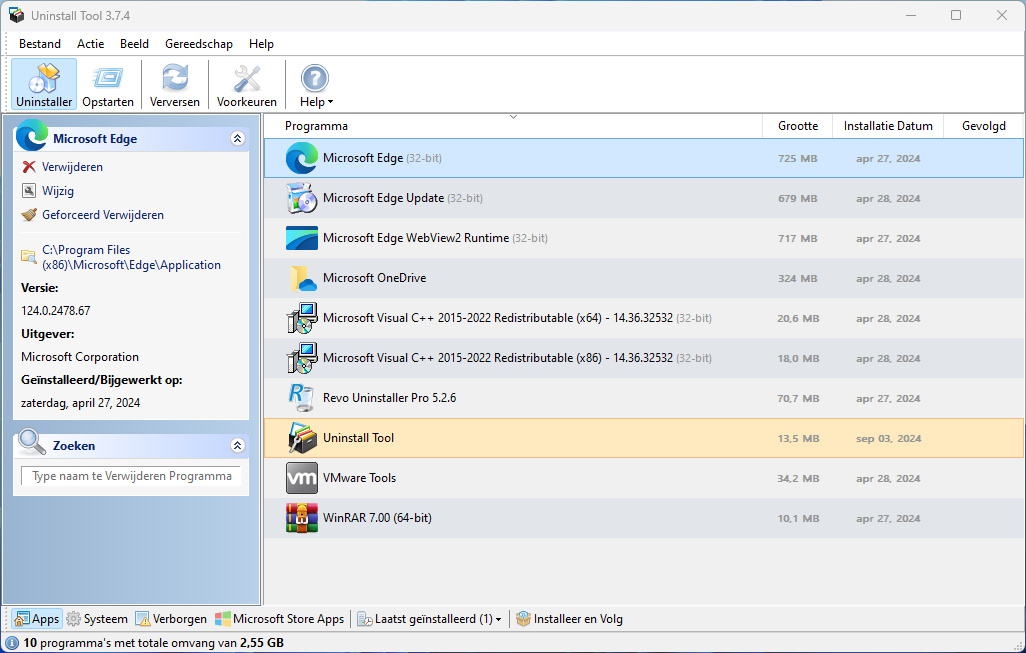1026x653 pixels.
Task: Select the Microsoft OneDrive row text
Action: pos(374,277)
